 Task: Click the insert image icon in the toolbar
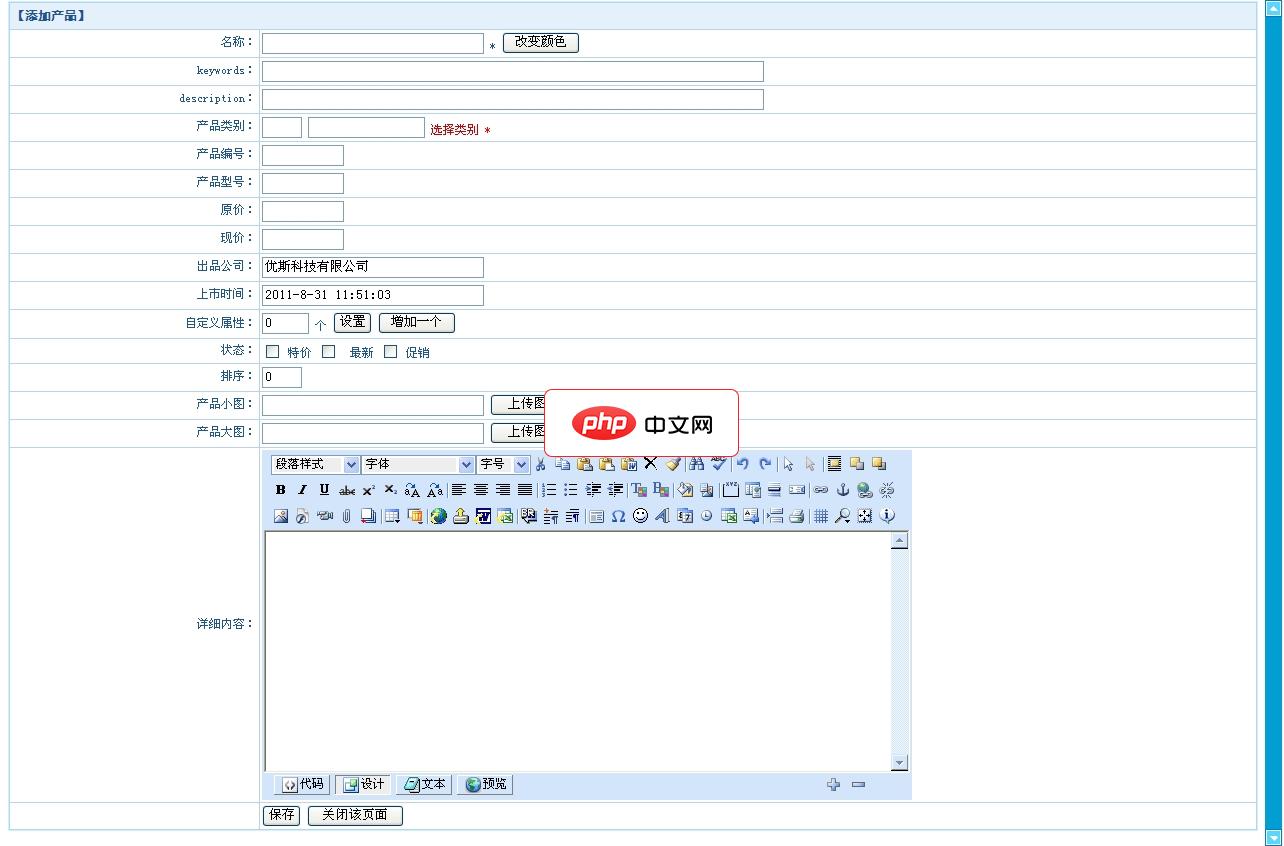coord(280,515)
